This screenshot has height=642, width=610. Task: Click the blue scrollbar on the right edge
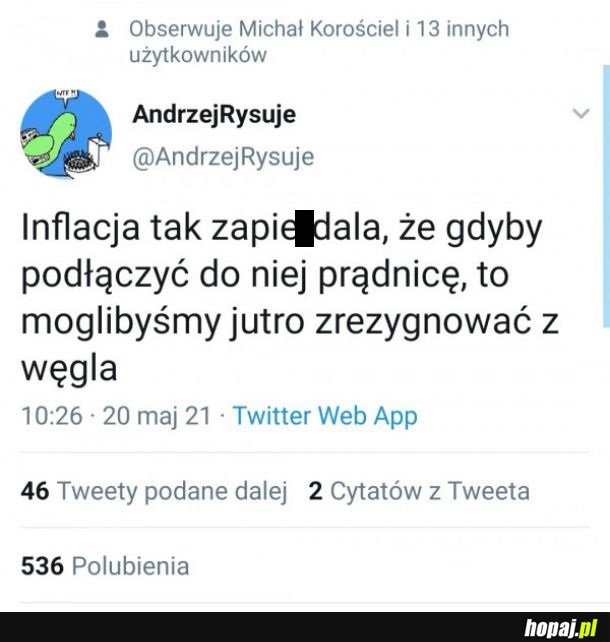(x=606, y=196)
